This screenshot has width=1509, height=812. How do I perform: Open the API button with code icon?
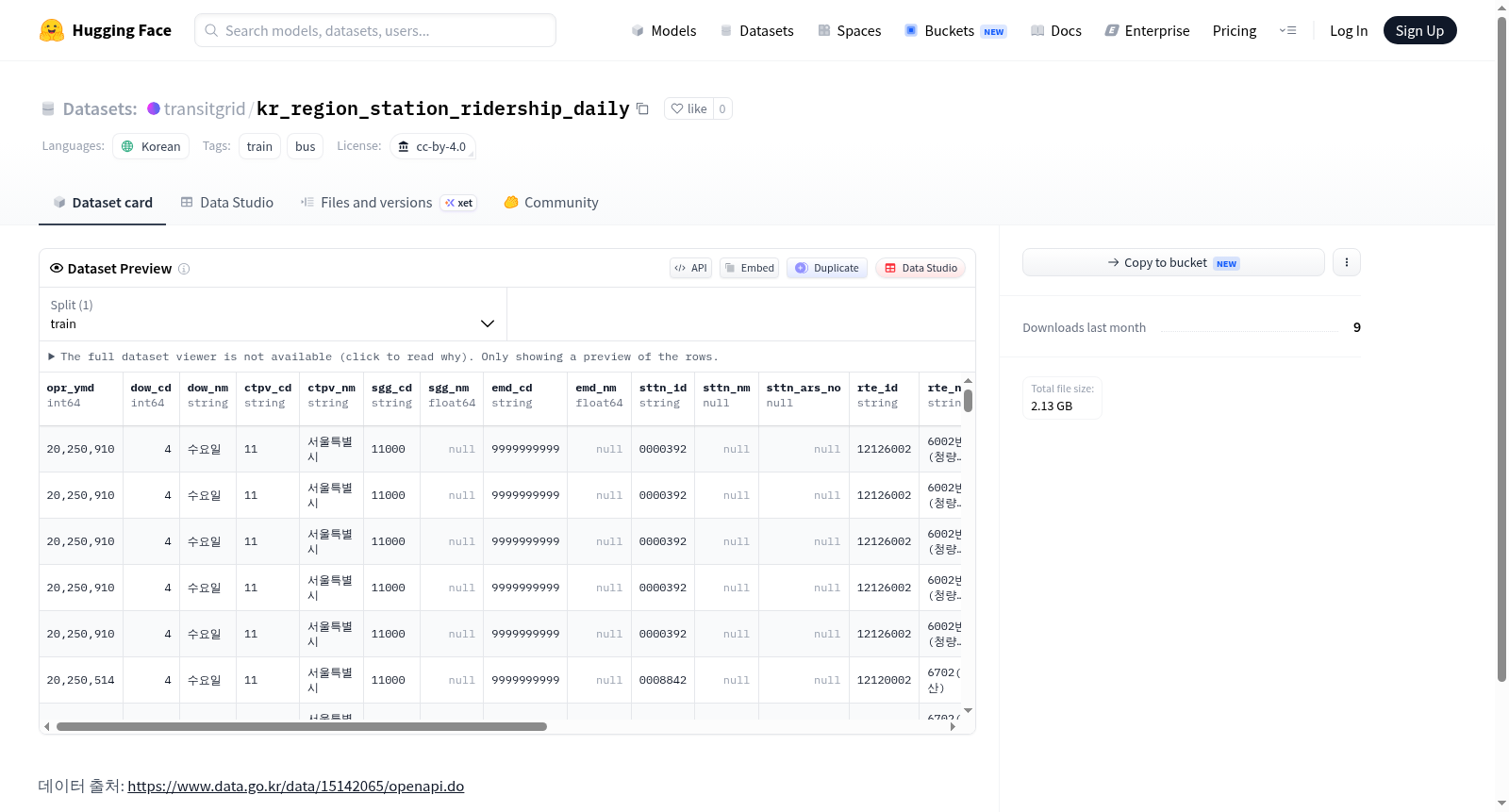click(x=690, y=268)
